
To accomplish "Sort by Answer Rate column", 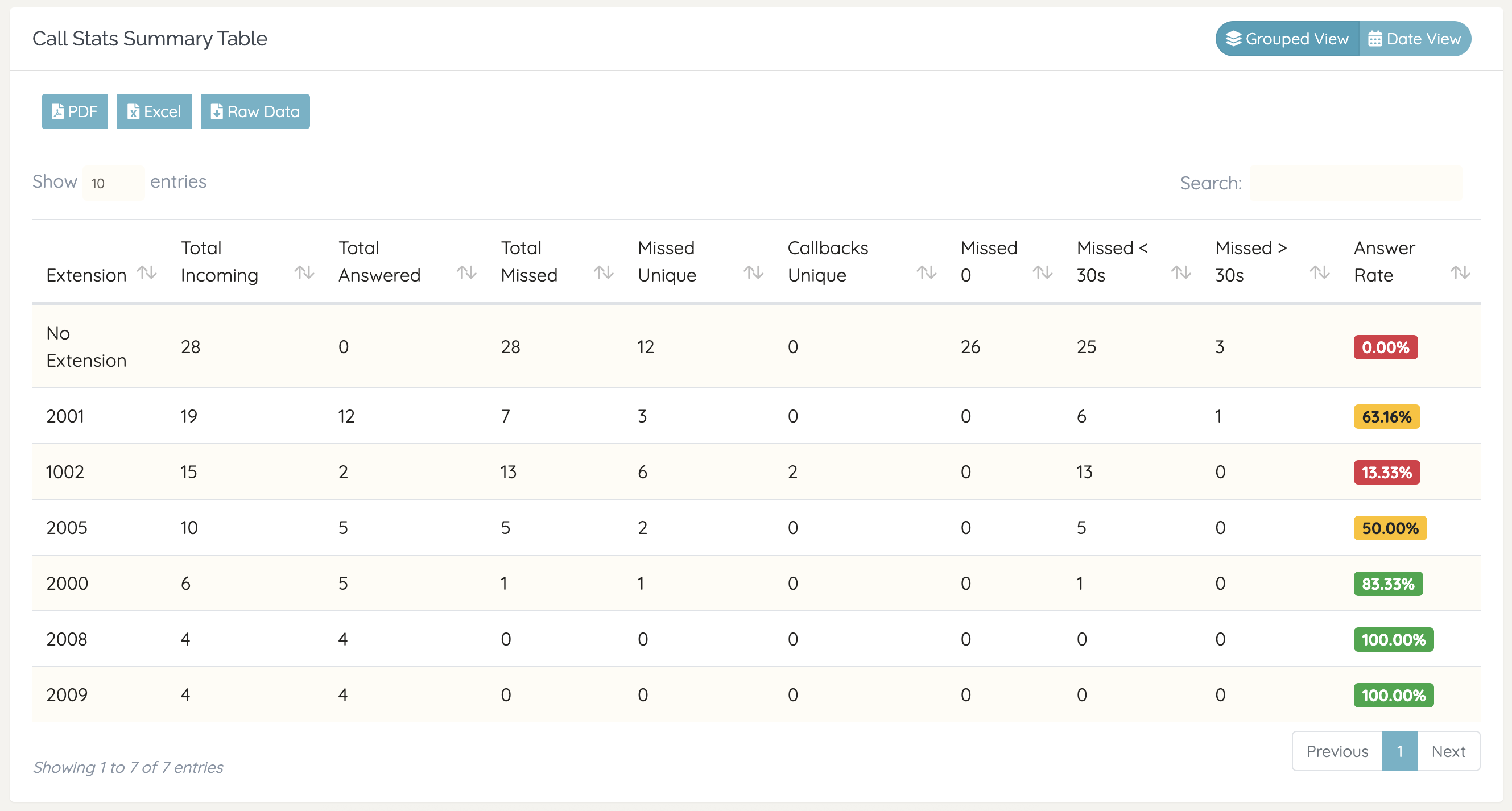I will point(1460,272).
